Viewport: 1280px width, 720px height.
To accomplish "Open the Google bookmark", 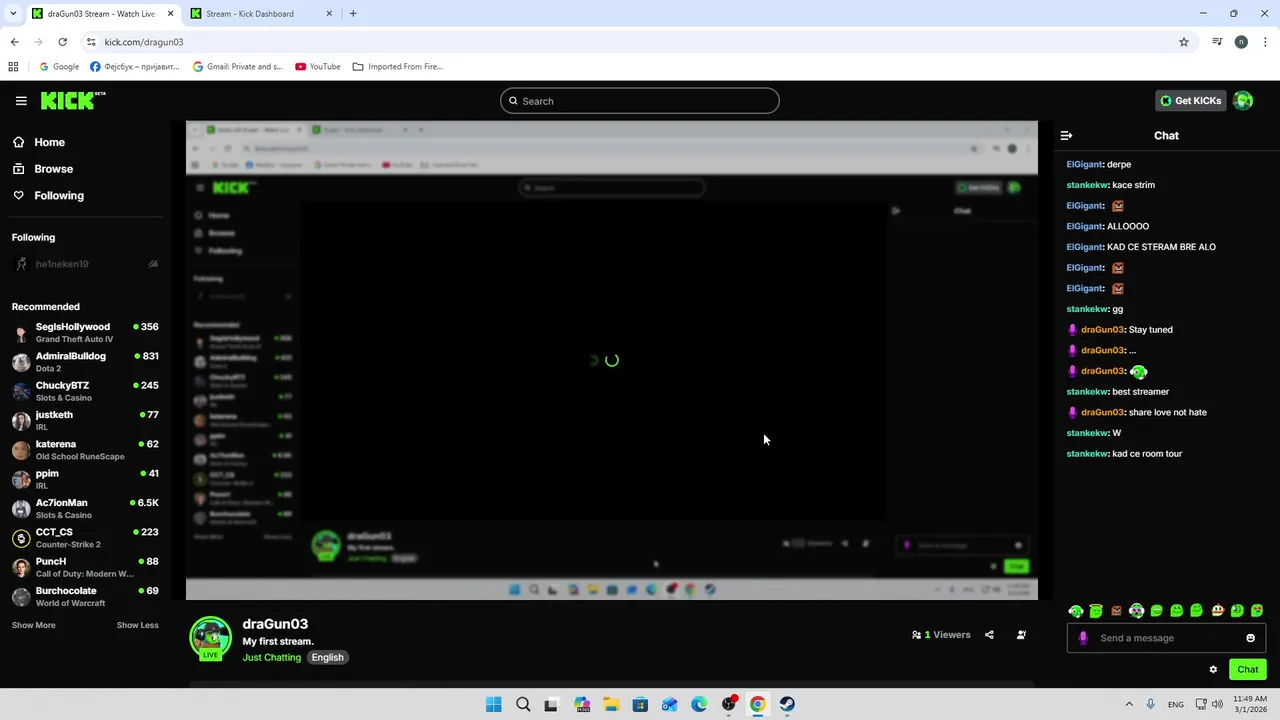I will tap(59, 67).
